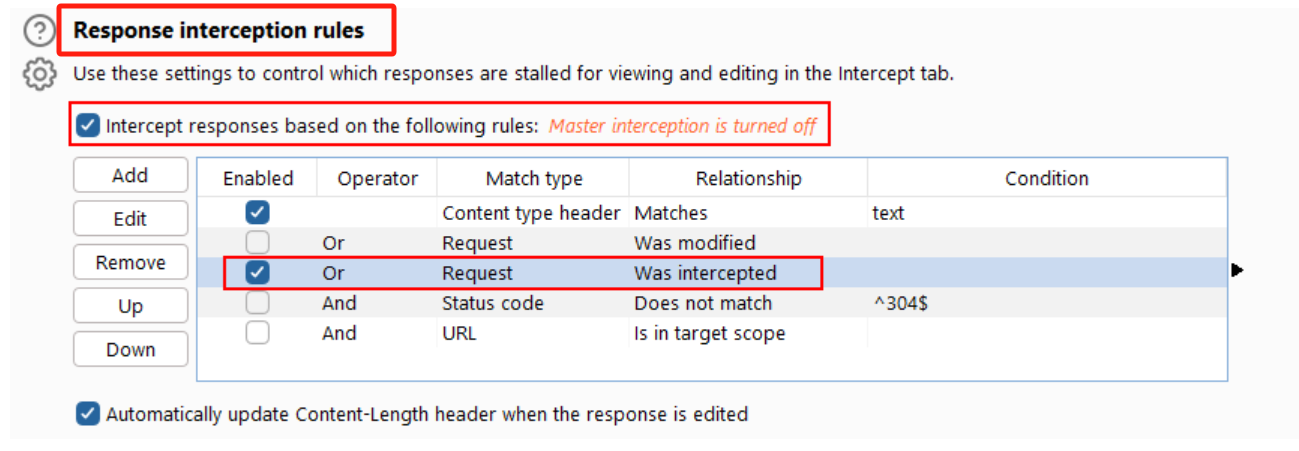Enable the URL in target scope rule
Screen dimensions: 1299x451
click(x=257, y=333)
